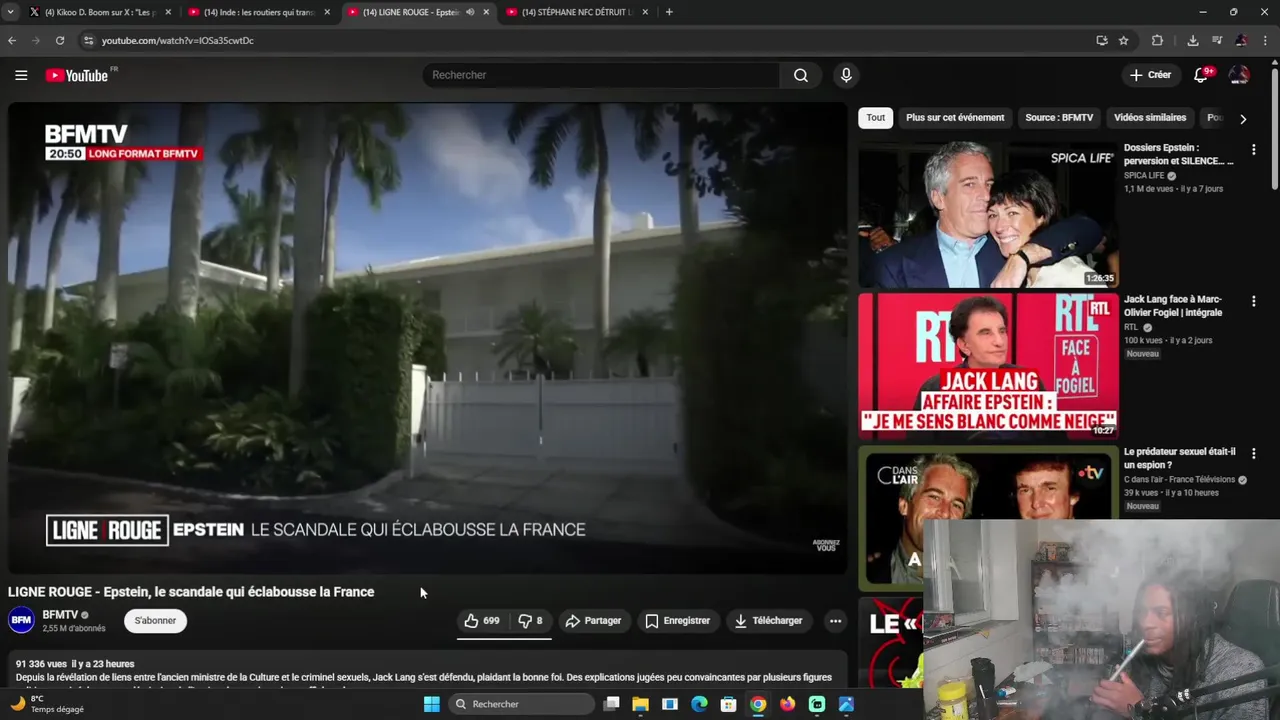This screenshot has width=1280, height=720.
Task: Start voice search with microphone icon
Action: (846, 75)
